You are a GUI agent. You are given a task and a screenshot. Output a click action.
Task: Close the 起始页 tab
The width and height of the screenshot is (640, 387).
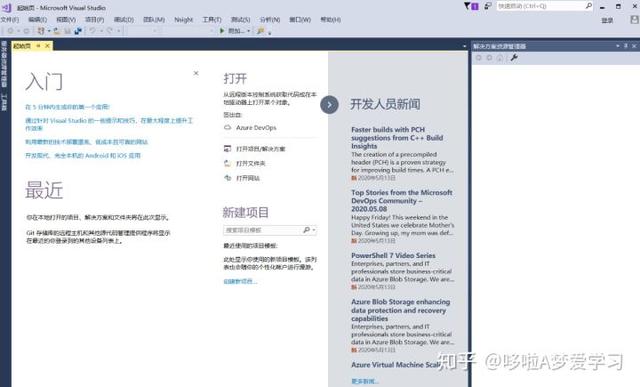pos(47,46)
